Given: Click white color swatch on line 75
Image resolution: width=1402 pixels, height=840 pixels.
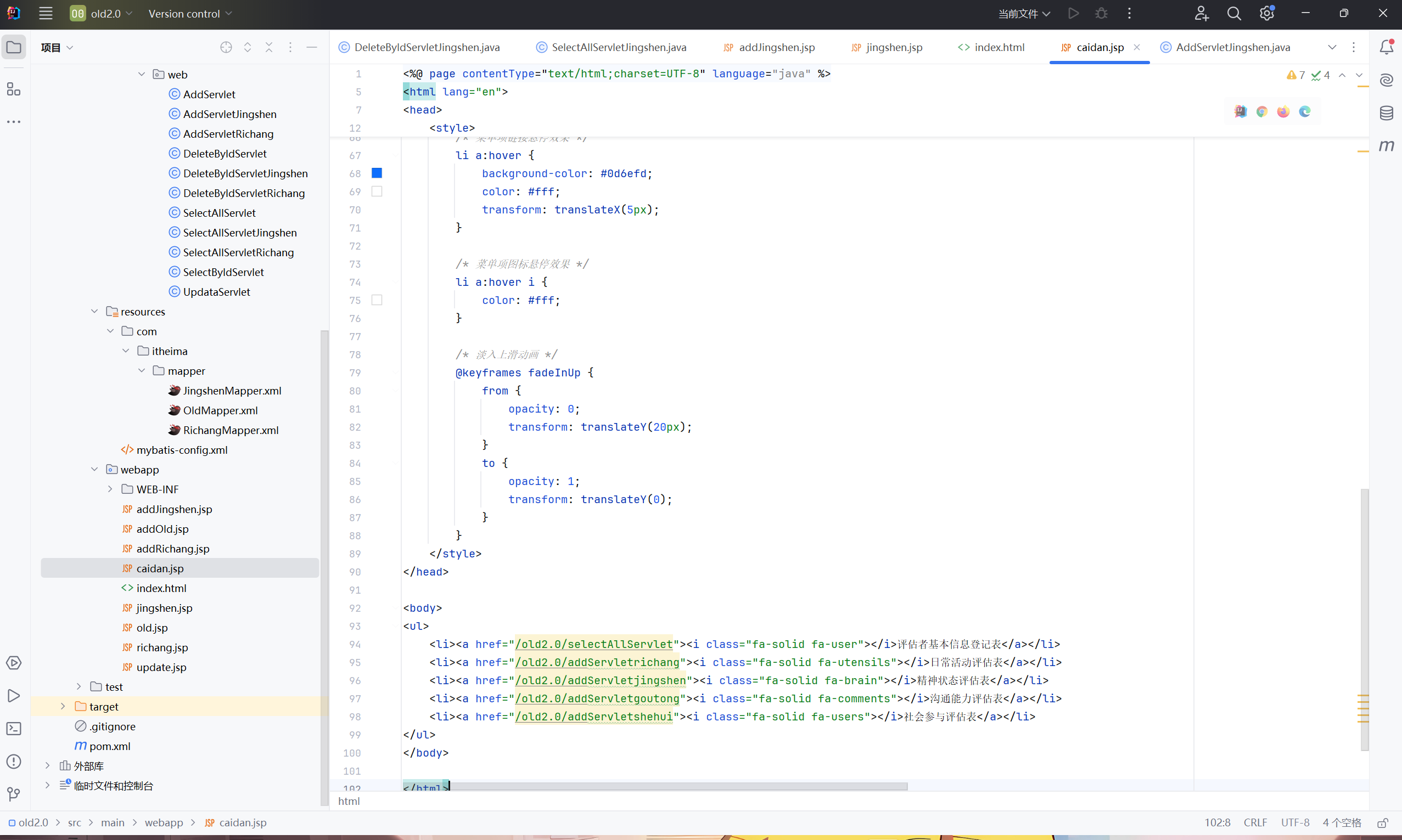Looking at the screenshot, I should click(x=377, y=300).
